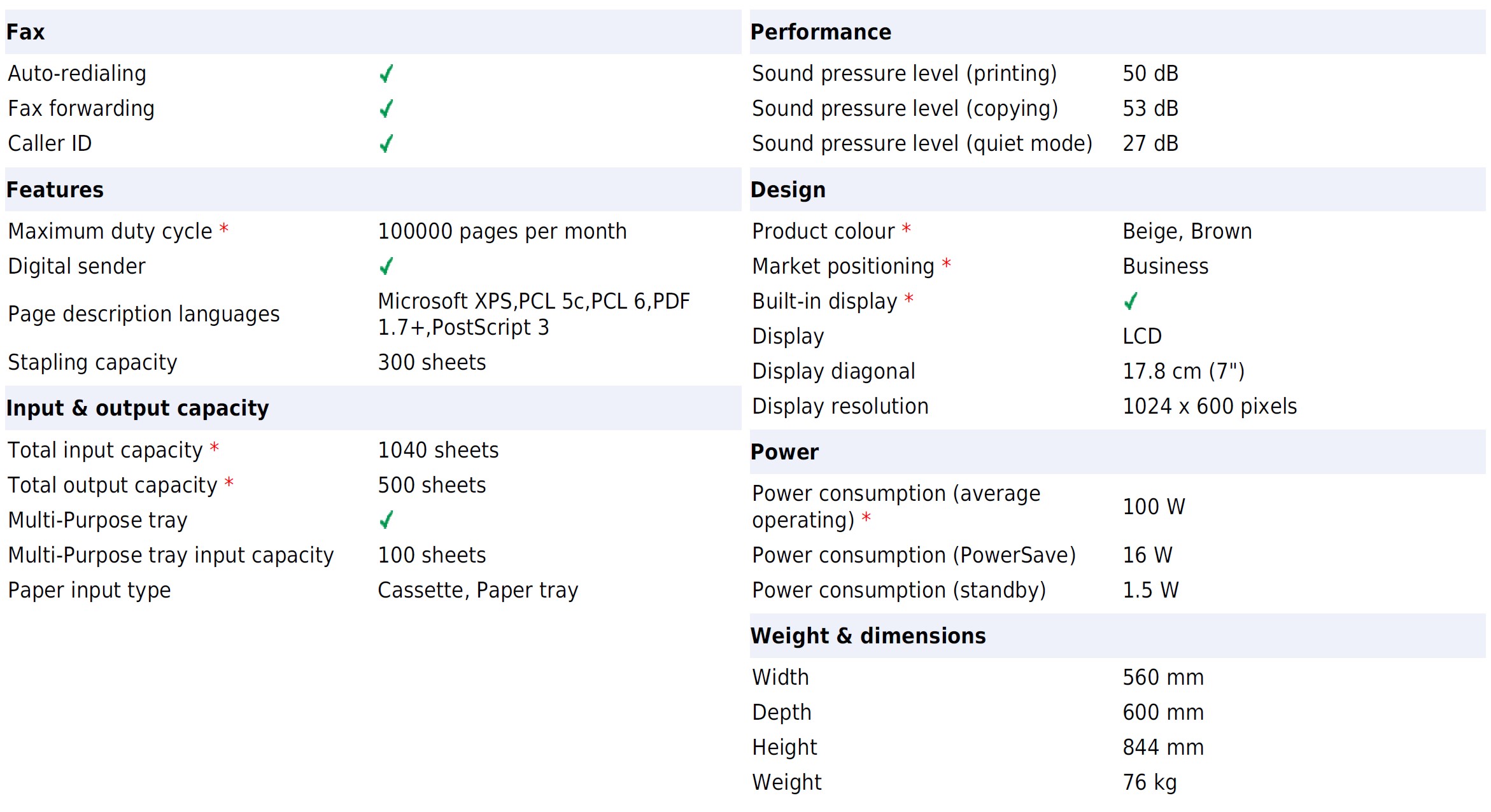The height and width of the screenshot is (812, 1491).
Task: Click the Page description languages label
Action: 144,314
